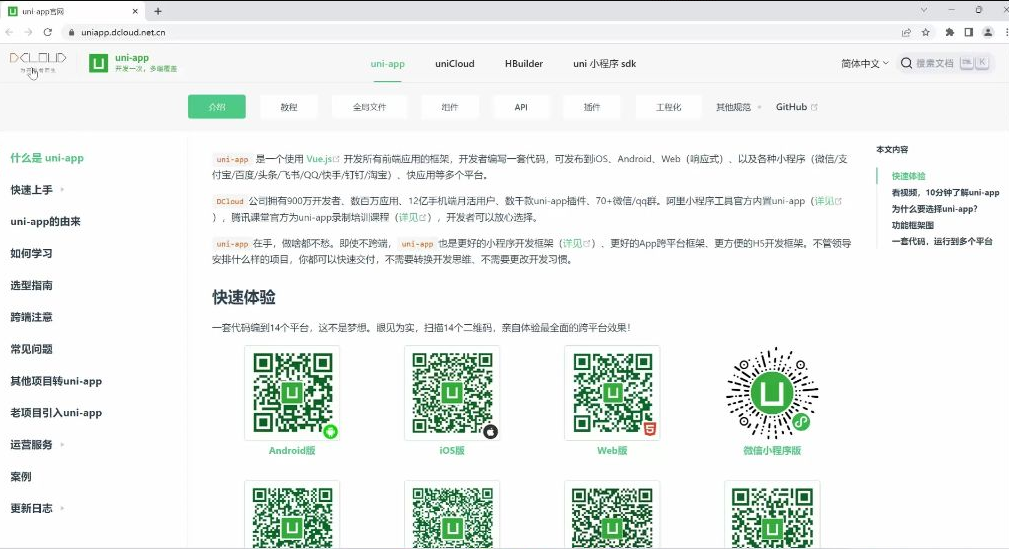This screenshot has width=1009, height=549.
Task: Open 常见问题 in the sidebar
Action: coord(31,349)
